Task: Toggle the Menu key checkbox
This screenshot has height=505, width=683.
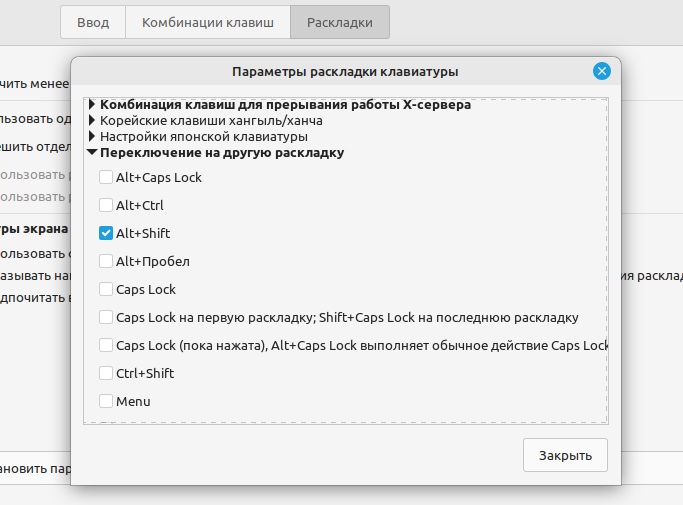Action: (x=106, y=401)
